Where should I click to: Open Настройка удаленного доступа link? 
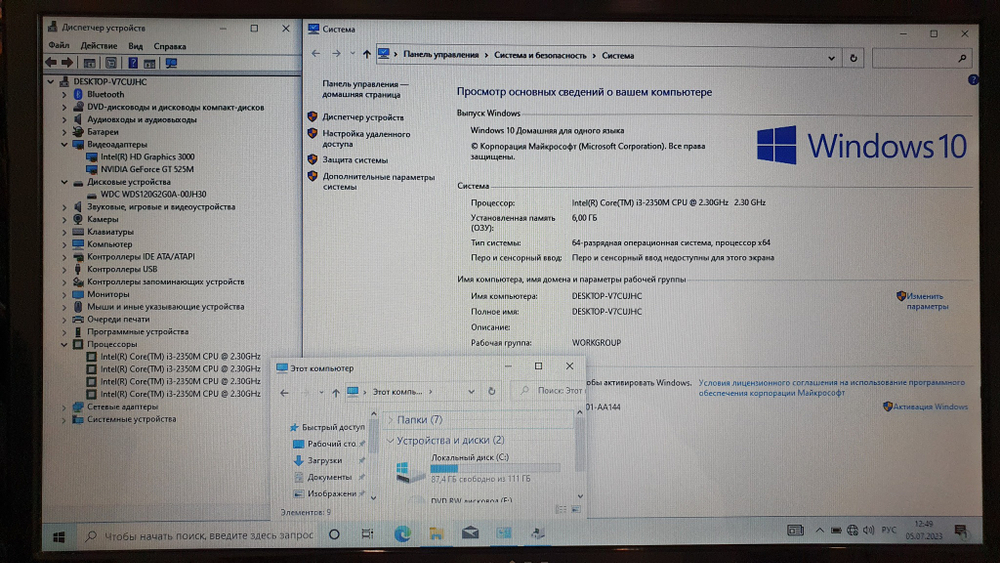pos(366,139)
